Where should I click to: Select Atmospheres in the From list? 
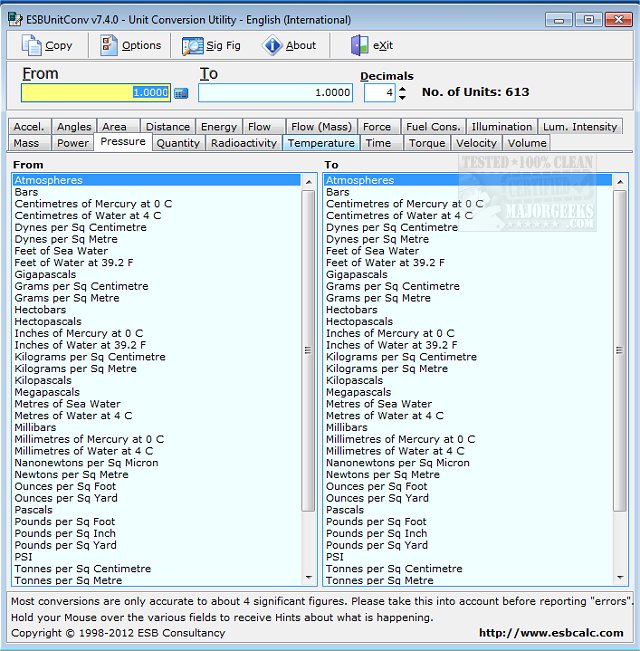pyautogui.click(x=156, y=180)
